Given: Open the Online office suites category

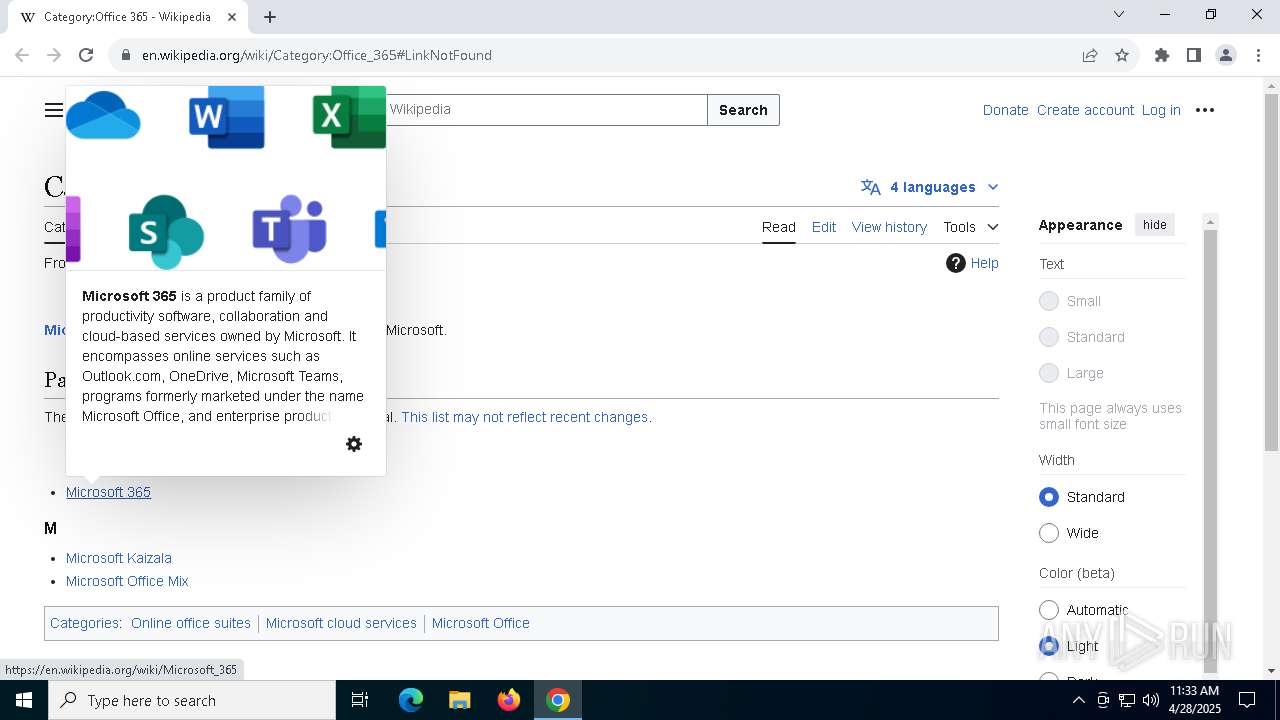Looking at the screenshot, I should [191, 623].
